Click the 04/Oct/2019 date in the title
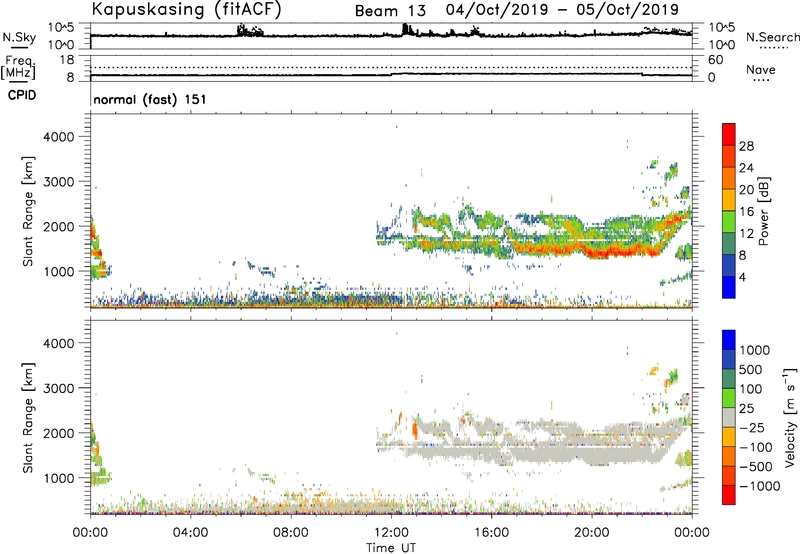 pos(497,10)
